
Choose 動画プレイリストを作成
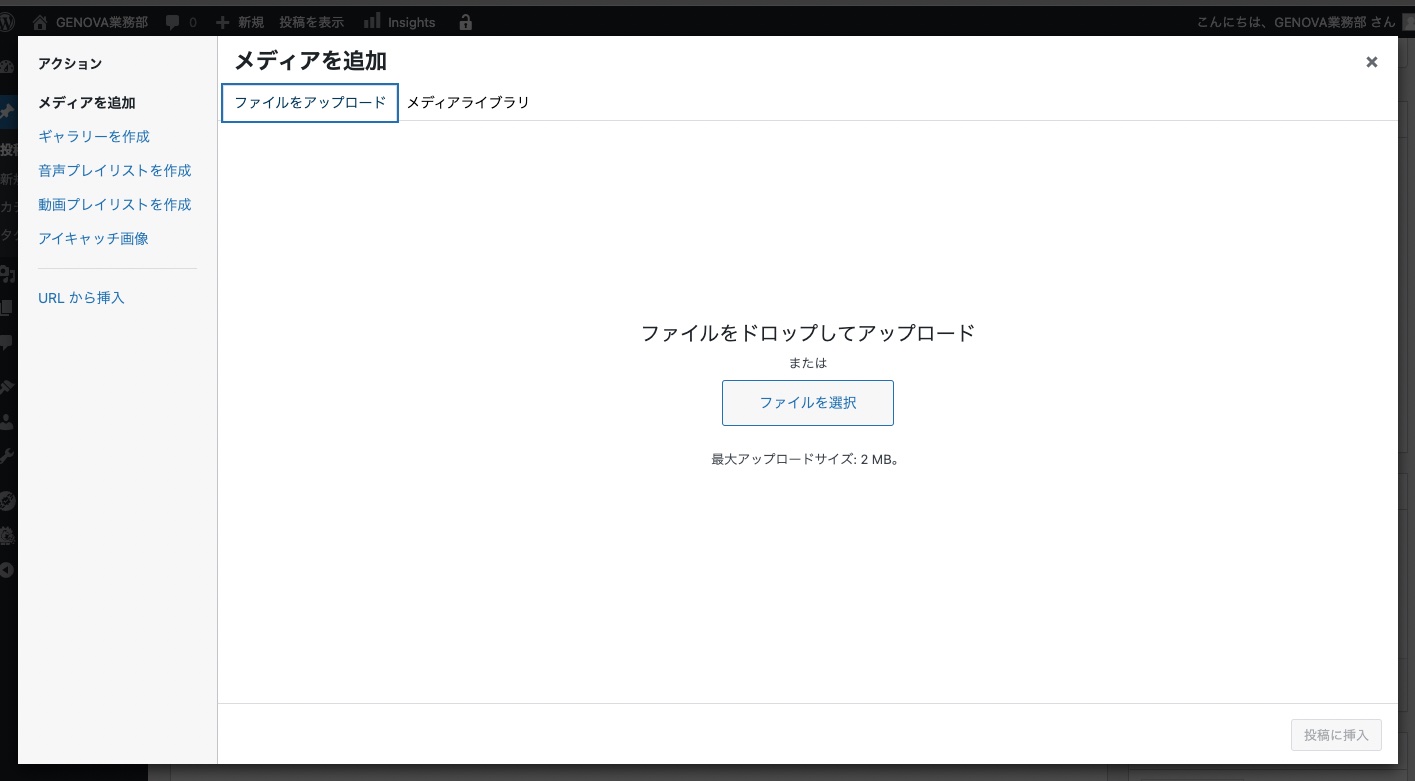[x=114, y=204]
